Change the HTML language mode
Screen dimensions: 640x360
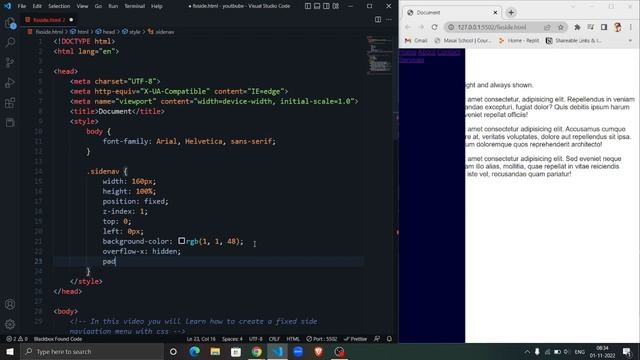[x=293, y=339]
